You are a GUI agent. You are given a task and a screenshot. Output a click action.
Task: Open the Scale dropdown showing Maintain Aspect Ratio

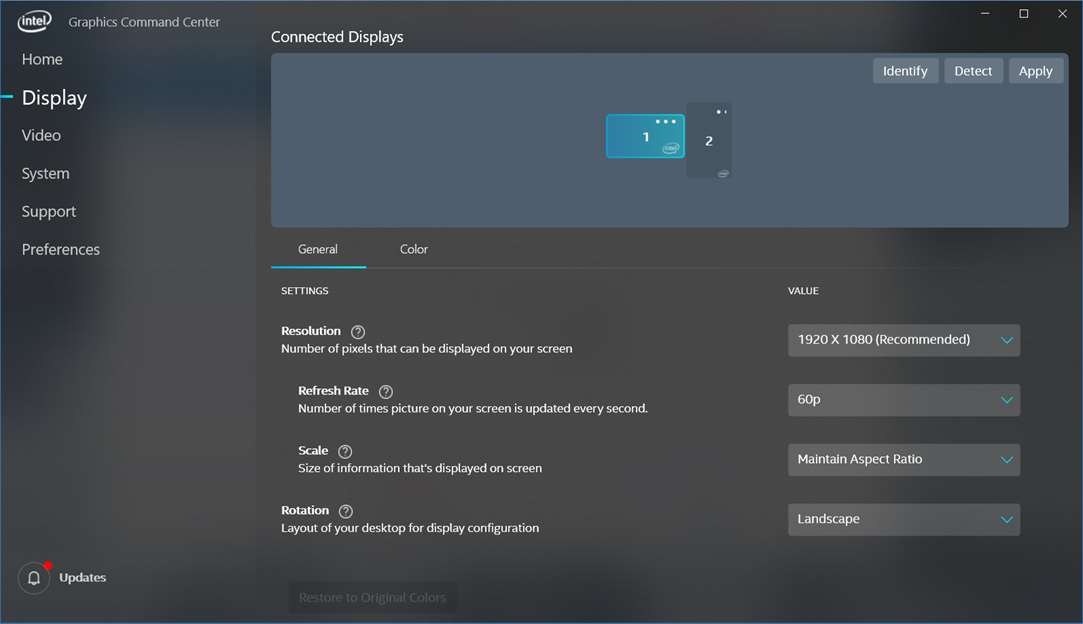pos(903,459)
